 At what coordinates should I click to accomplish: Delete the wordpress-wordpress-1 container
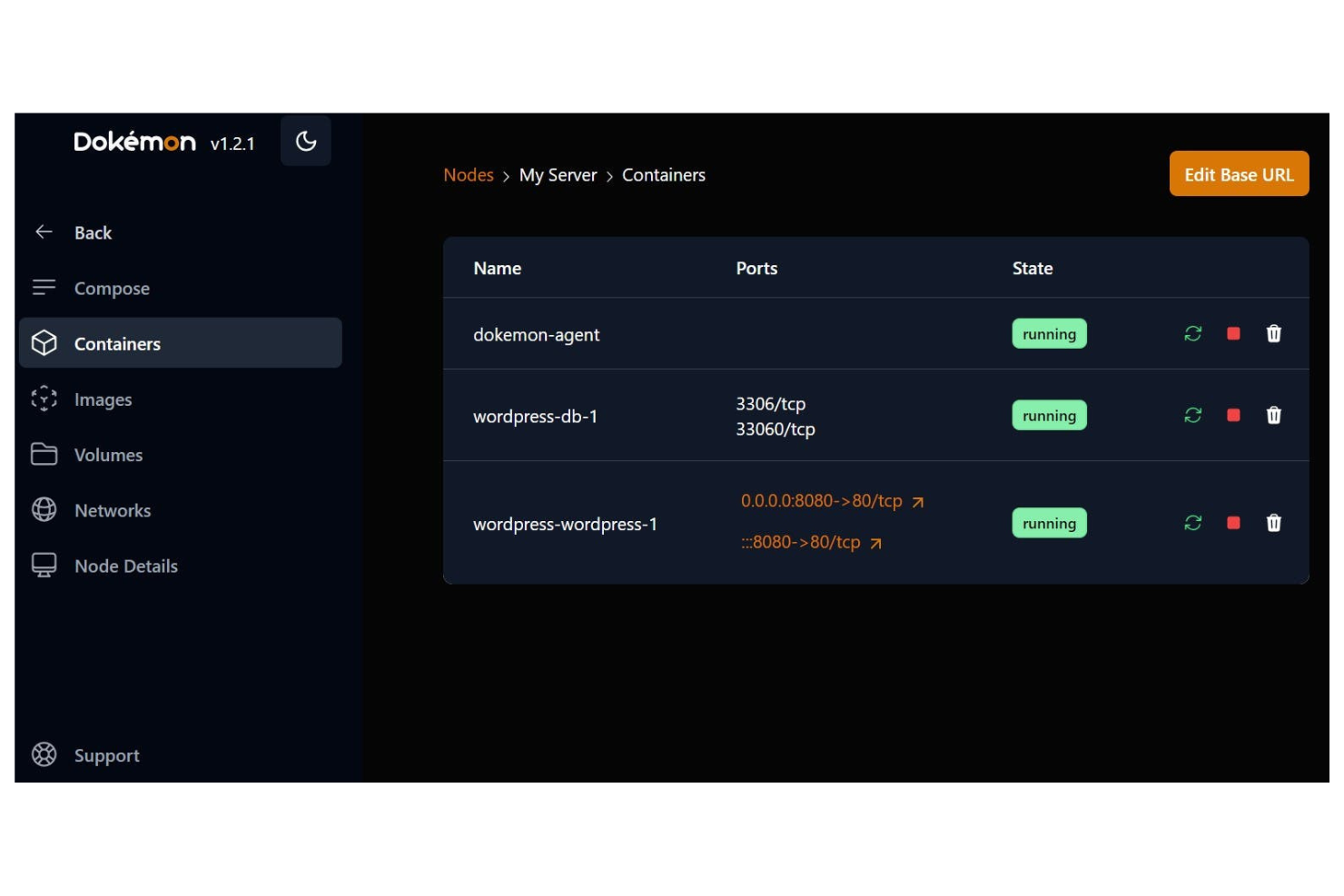click(1273, 523)
